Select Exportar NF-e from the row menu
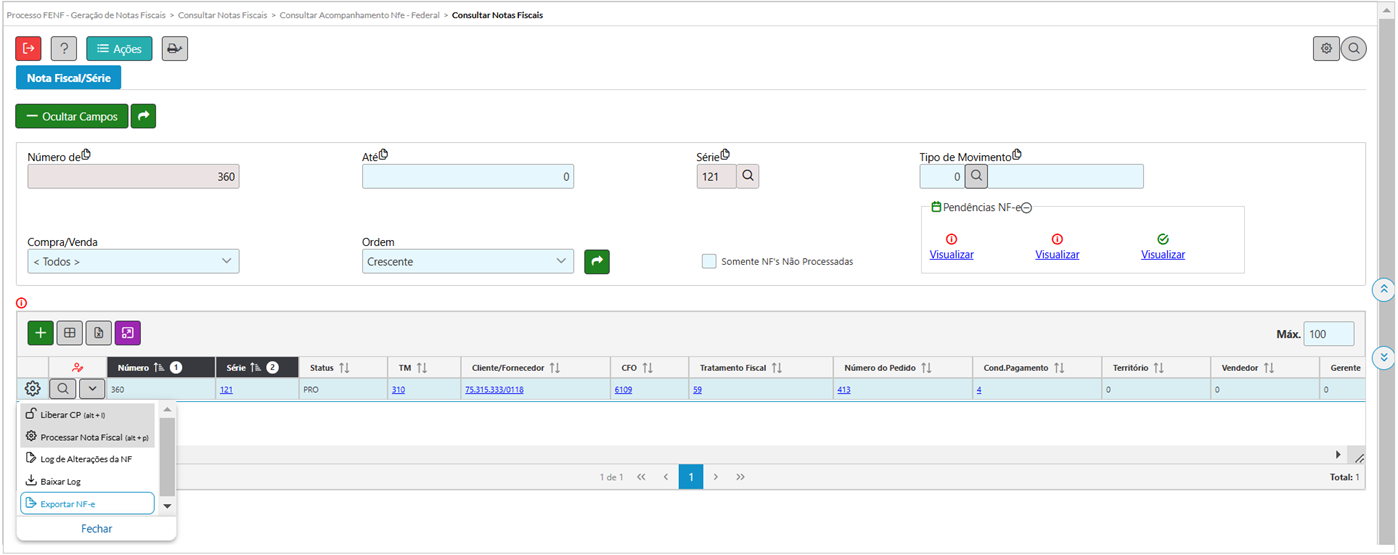Image resolution: width=1398 pixels, height=555 pixels. pos(87,504)
